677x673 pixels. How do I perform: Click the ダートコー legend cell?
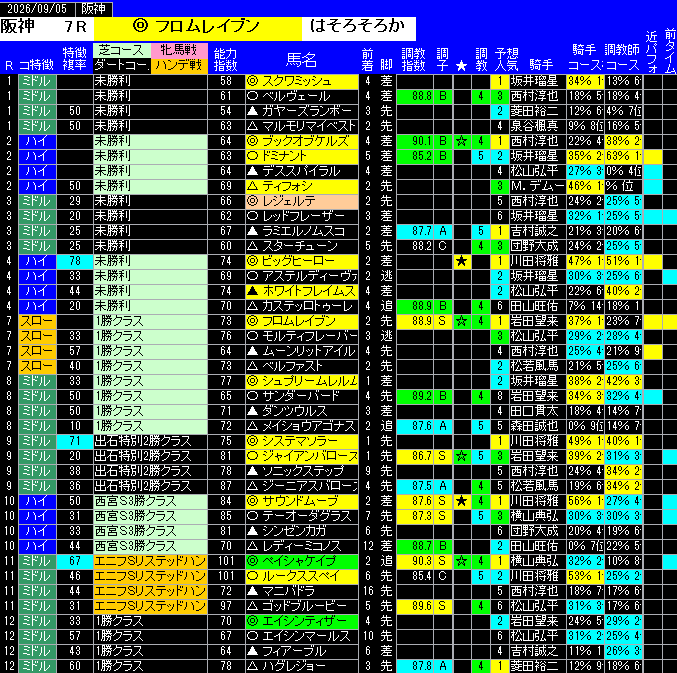coord(122,66)
